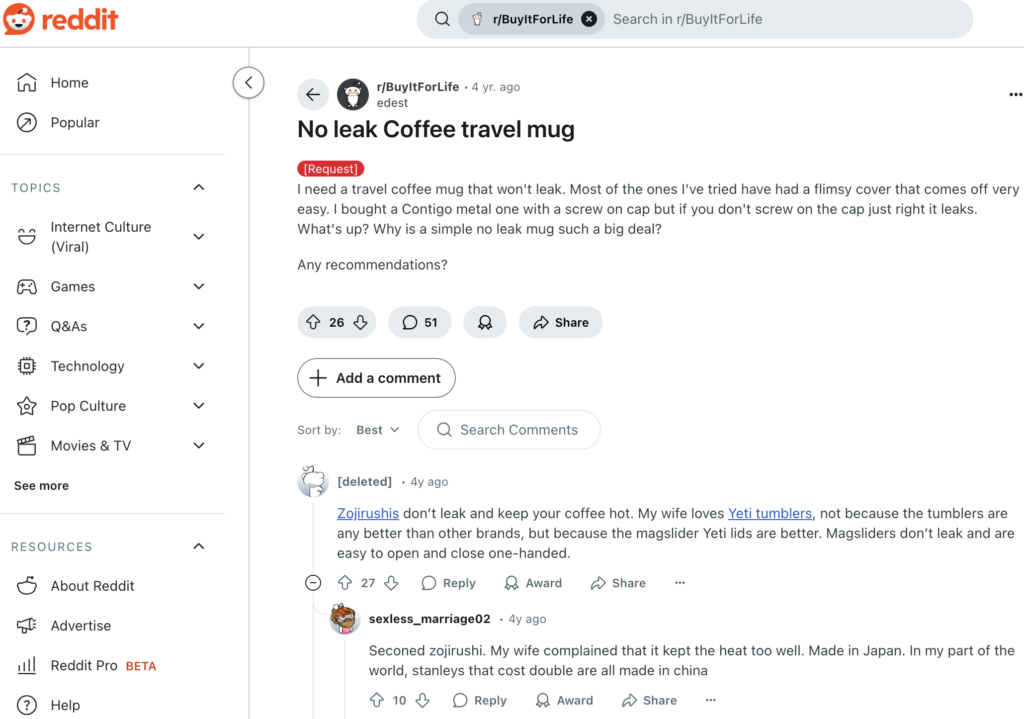Share sexless_marriage02's comment
1024x719 pixels.
(649, 701)
